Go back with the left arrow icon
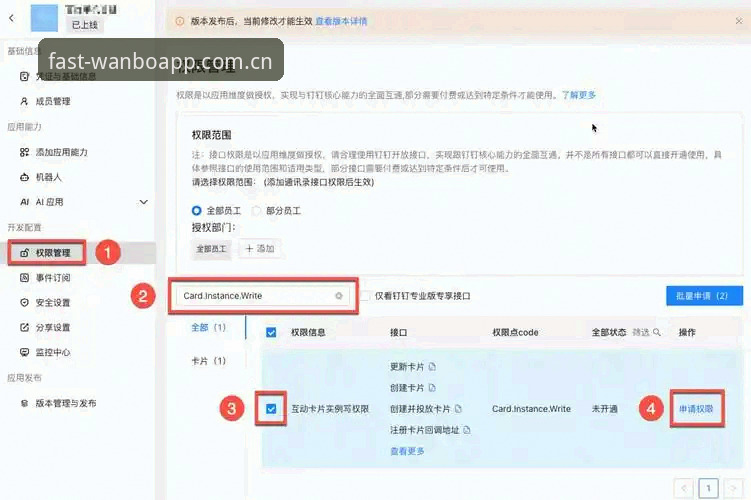751x500 pixels. pos(11,18)
